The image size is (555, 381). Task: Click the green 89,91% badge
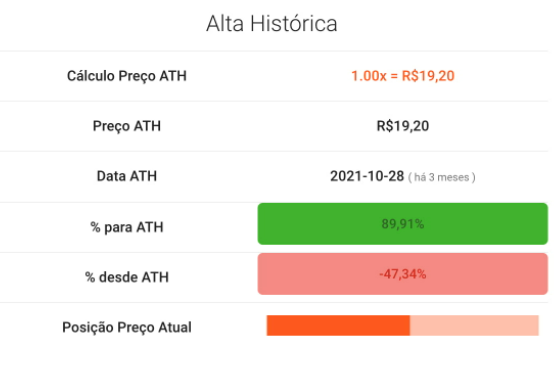coord(403,224)
